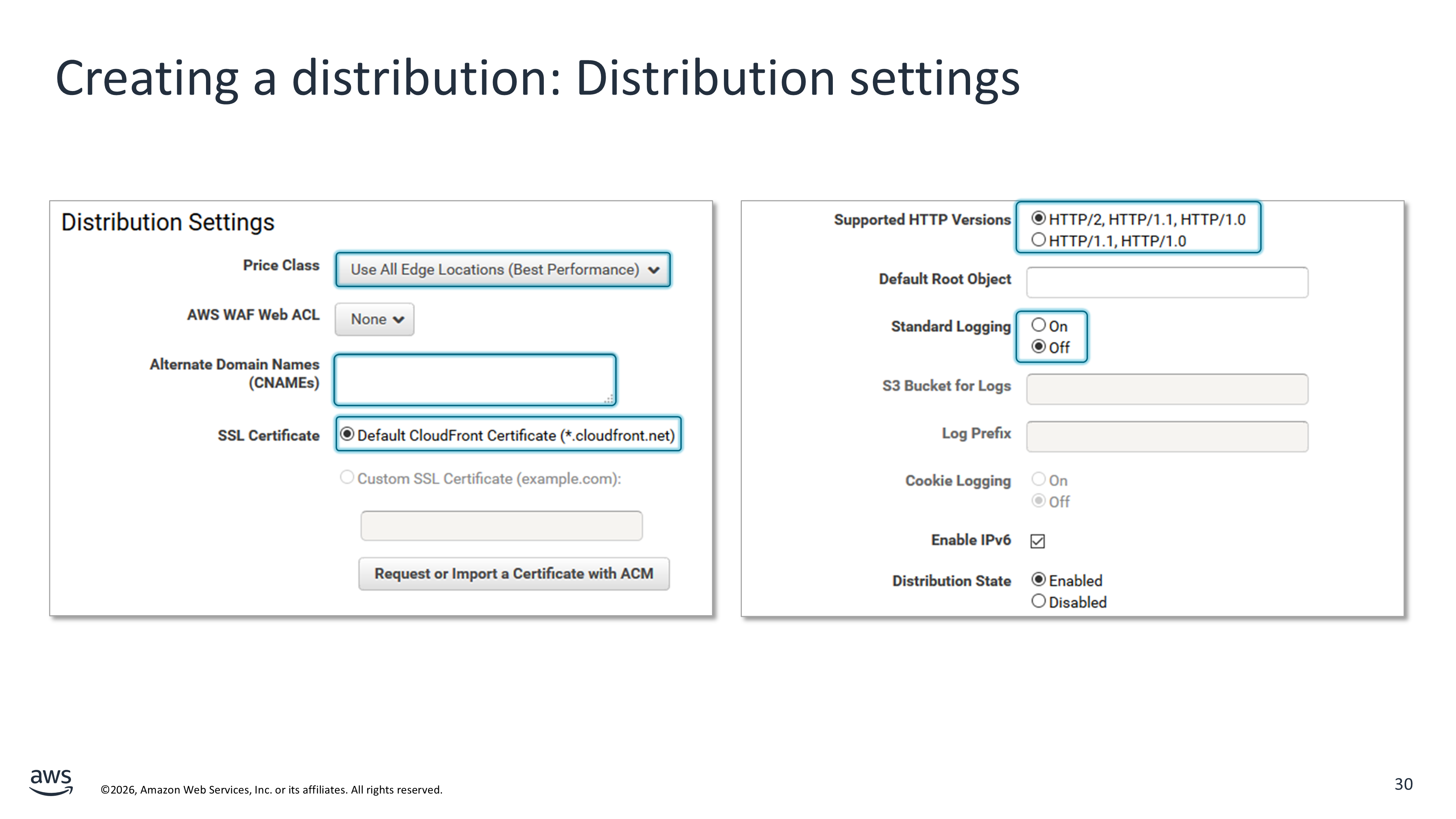Turn Standard Logging On
This screenshot has width=1456, height=819.
click(1038, 325)
